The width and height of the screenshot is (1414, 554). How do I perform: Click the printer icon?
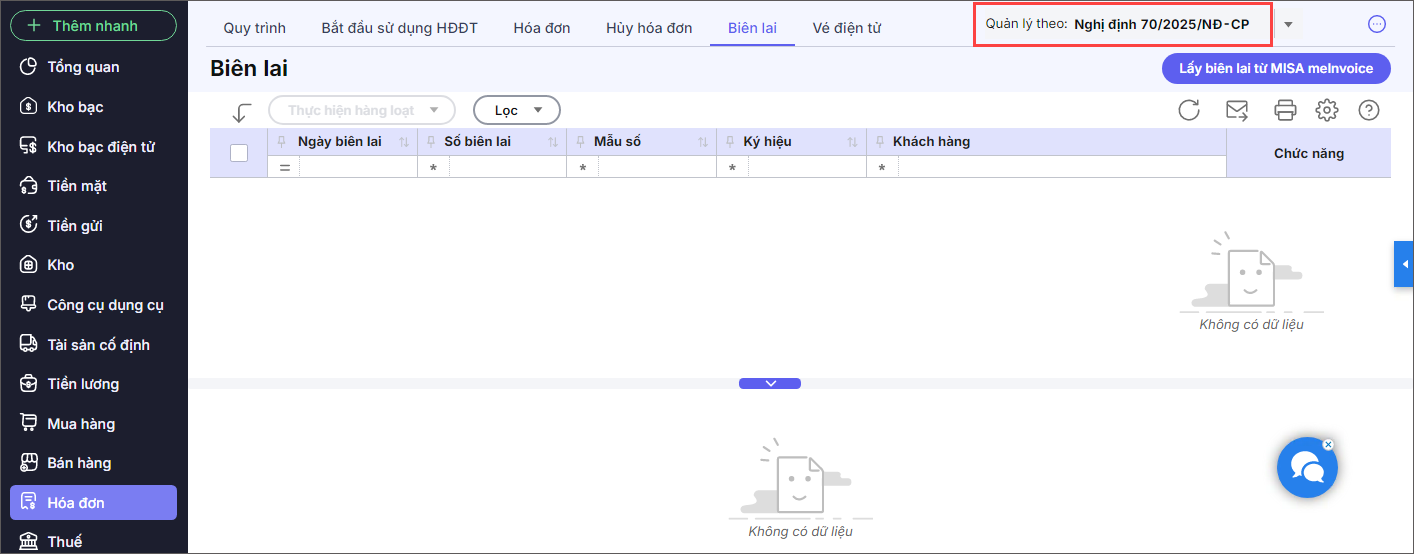pyautogui.click(x=1285, y=110)
